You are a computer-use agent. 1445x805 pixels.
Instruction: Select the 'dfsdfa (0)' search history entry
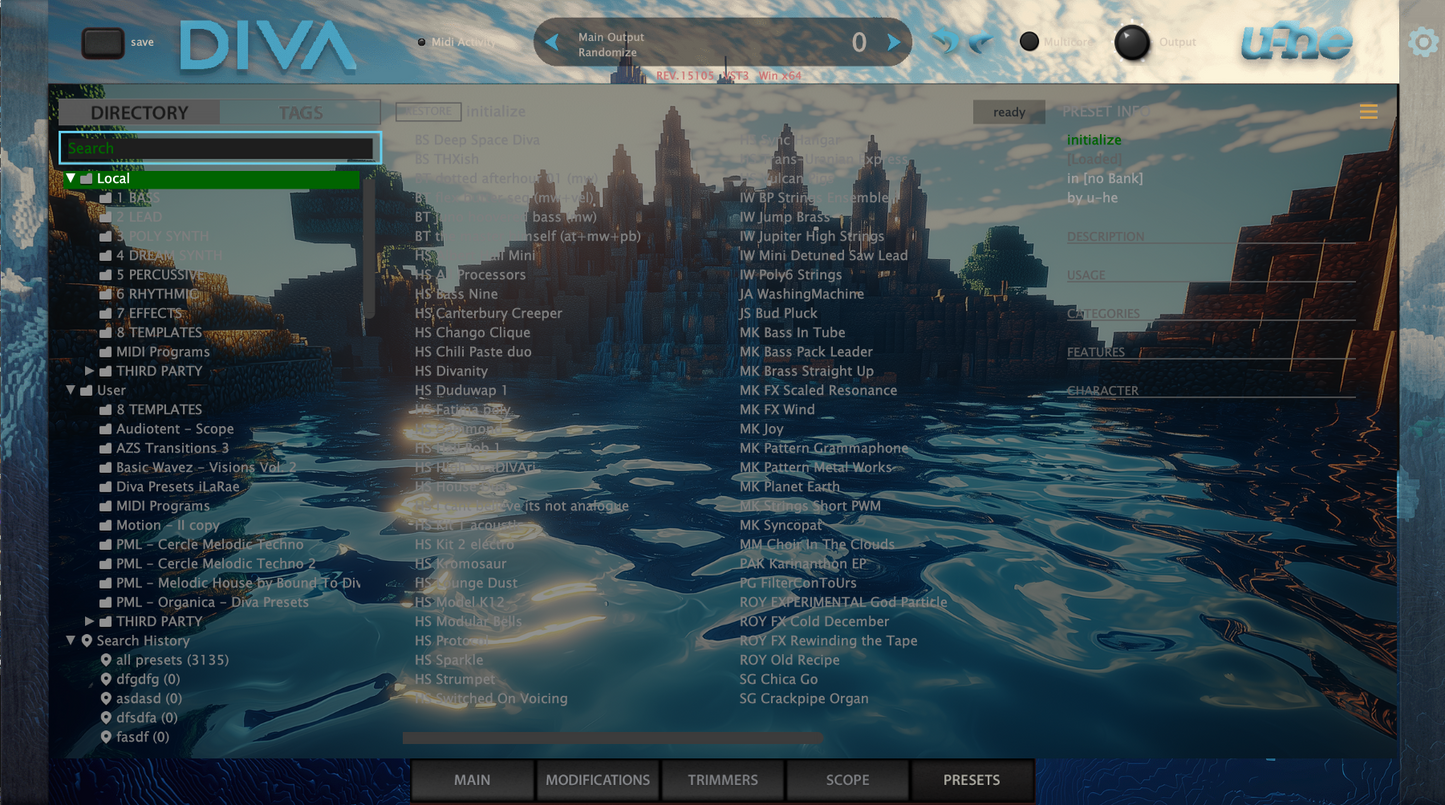click(x=139, y=717)
